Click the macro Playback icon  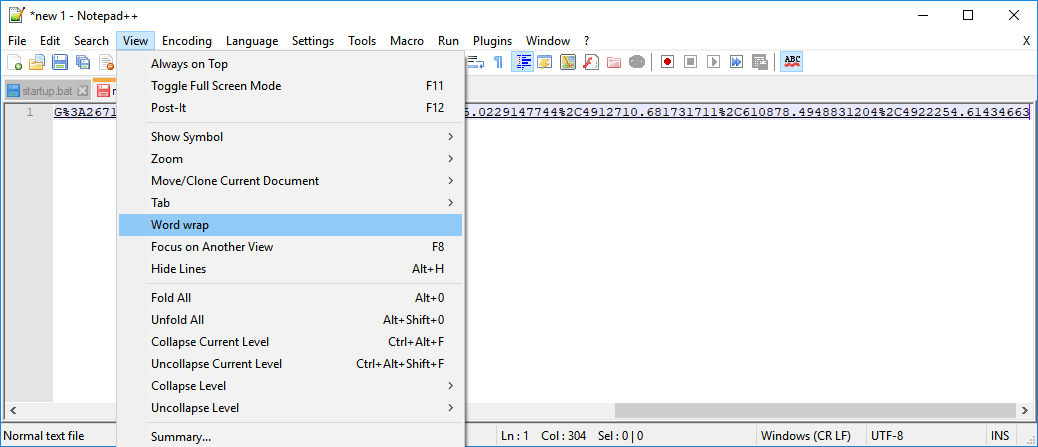713,62
